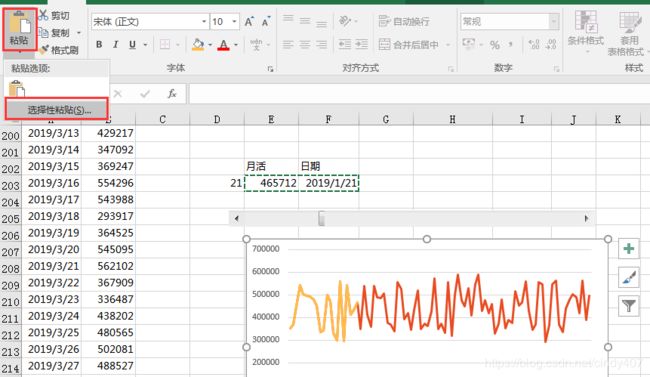Click the chart elements plus button
This screenshot has width=650, height=377.
pyautogui.click(x=628, y=248)
